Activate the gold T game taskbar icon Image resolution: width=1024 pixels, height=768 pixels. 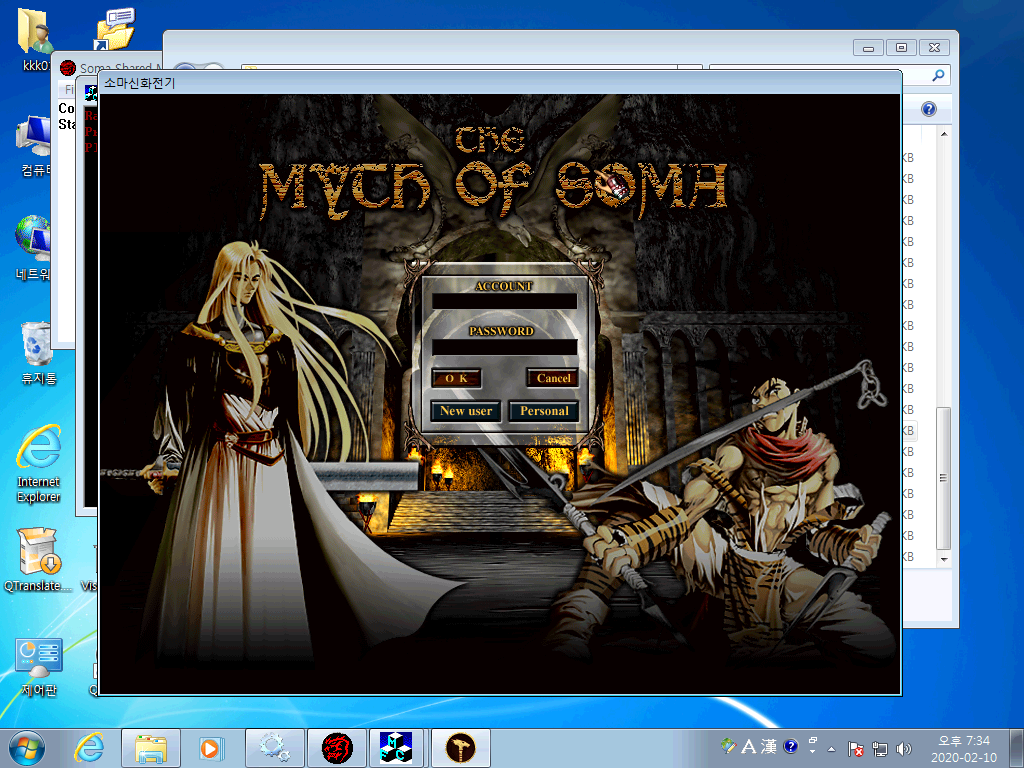tap(461, 747)
